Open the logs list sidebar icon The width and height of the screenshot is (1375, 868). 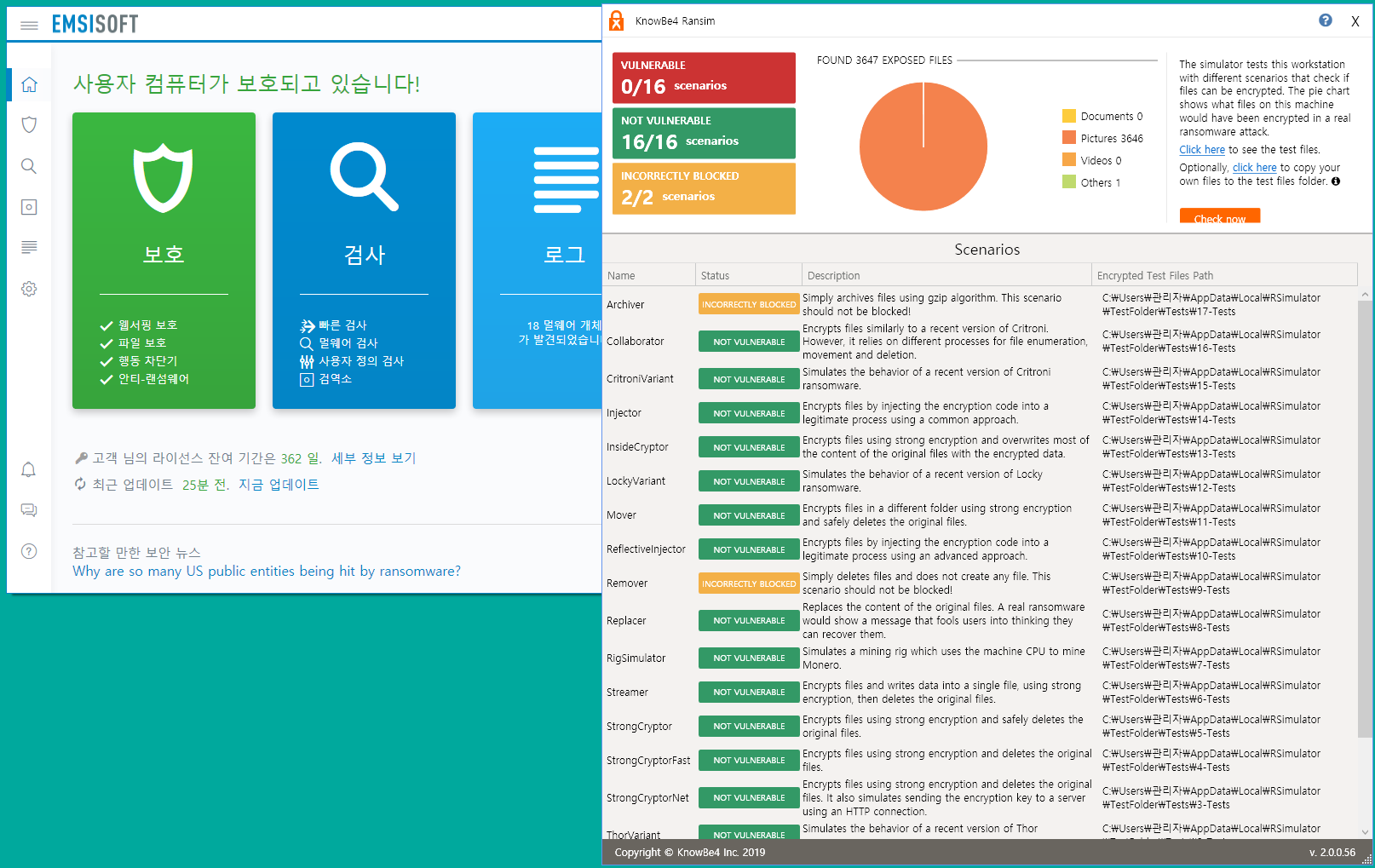pos(29,247)
